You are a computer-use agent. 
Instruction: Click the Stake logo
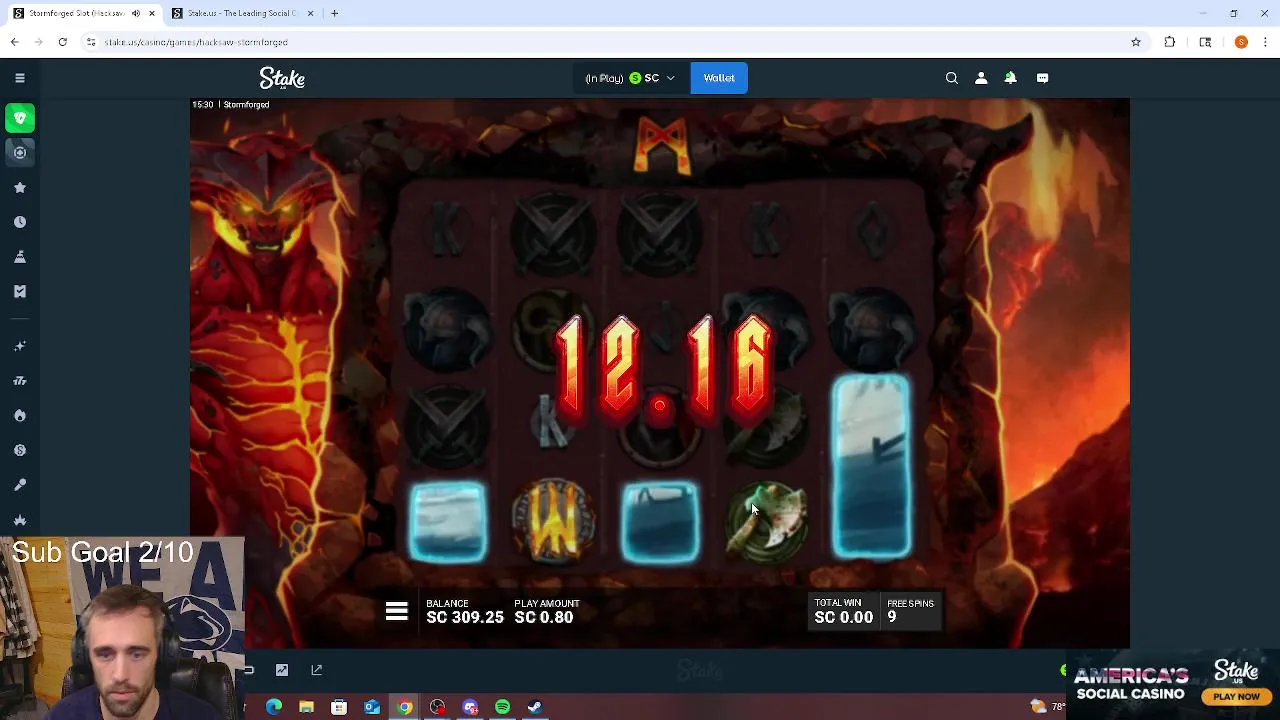pos(282,78)
